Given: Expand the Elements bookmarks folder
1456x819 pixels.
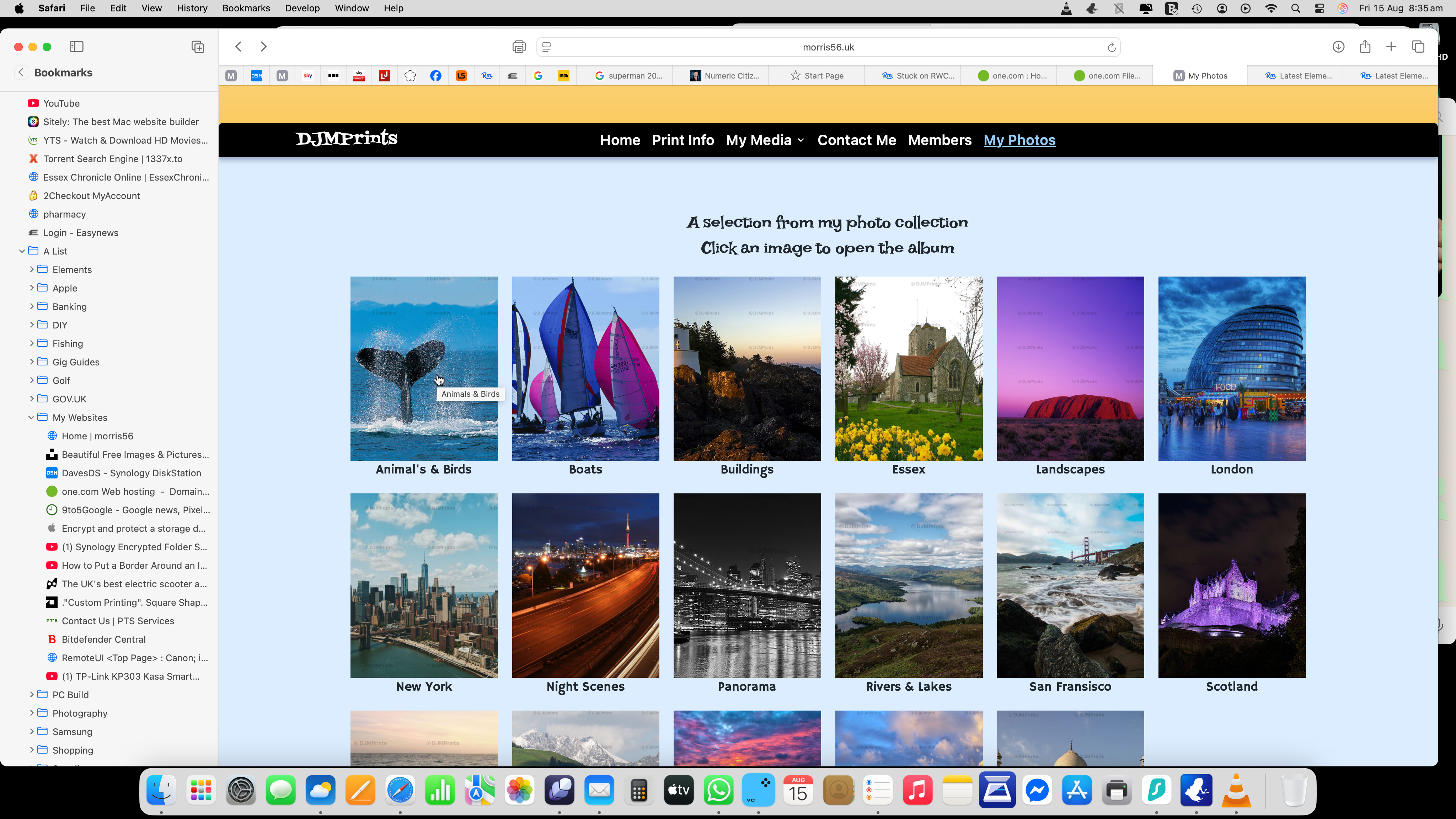Looking at the screenshot, I should (32, 269).
